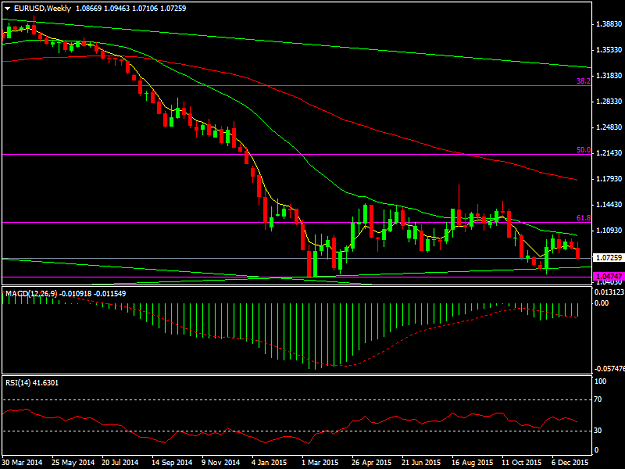
Task: Open the chart menu triangle beside EURUSD
Action: [8, 8]
